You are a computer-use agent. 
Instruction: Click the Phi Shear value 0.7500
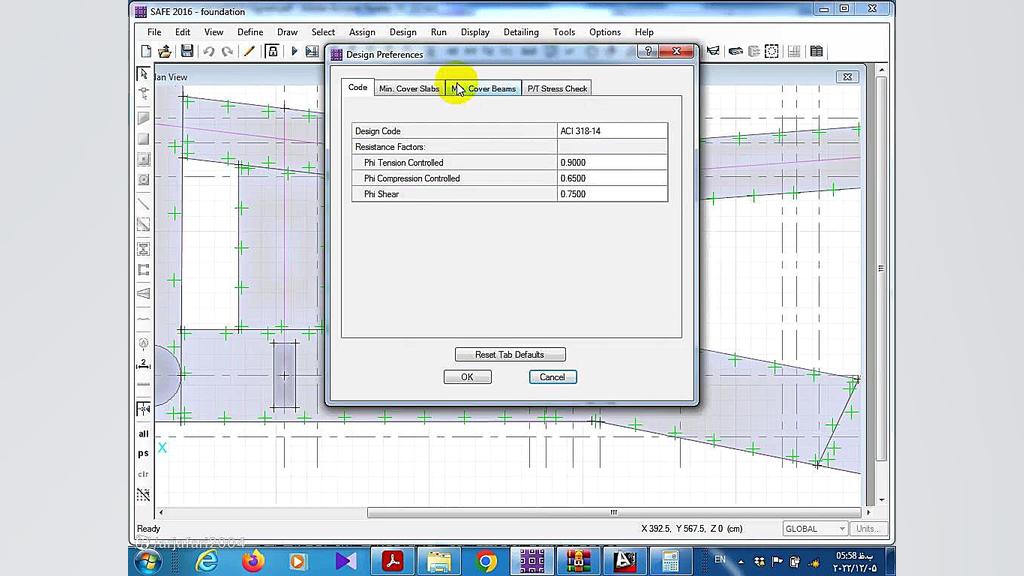pyautogui.click(x=612, y=194)
